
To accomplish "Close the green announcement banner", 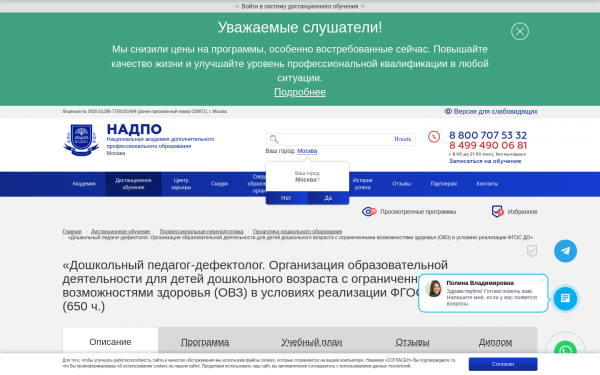I will click(520, 31).
